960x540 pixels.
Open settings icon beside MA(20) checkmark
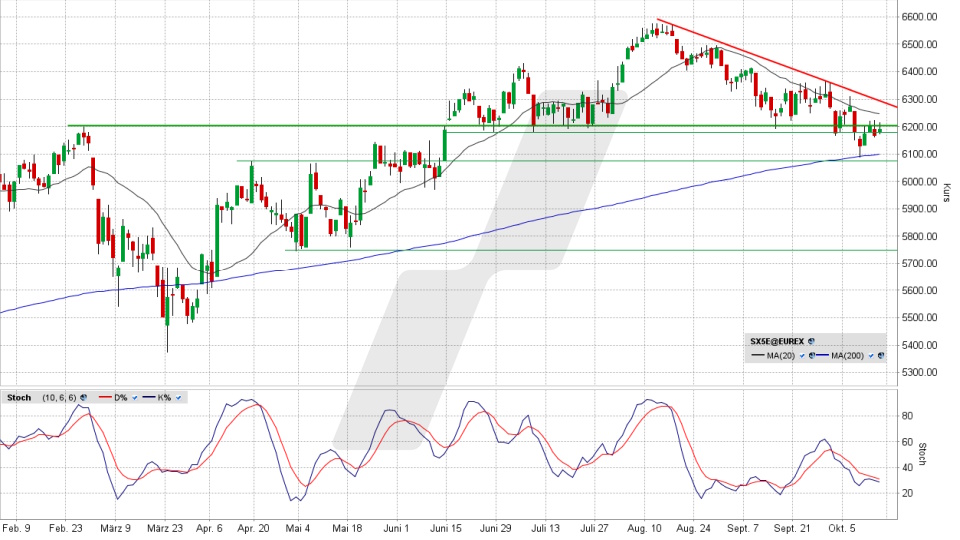click(812, 355)
